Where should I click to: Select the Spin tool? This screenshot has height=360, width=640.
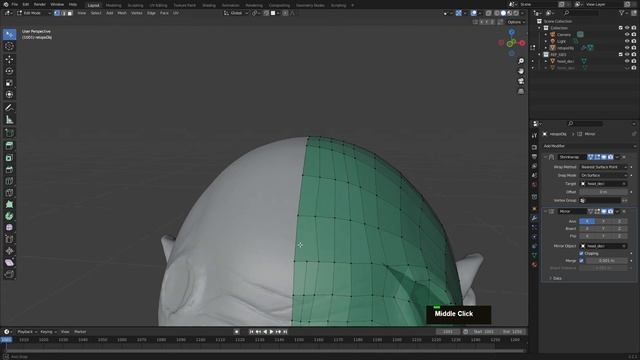9,216
